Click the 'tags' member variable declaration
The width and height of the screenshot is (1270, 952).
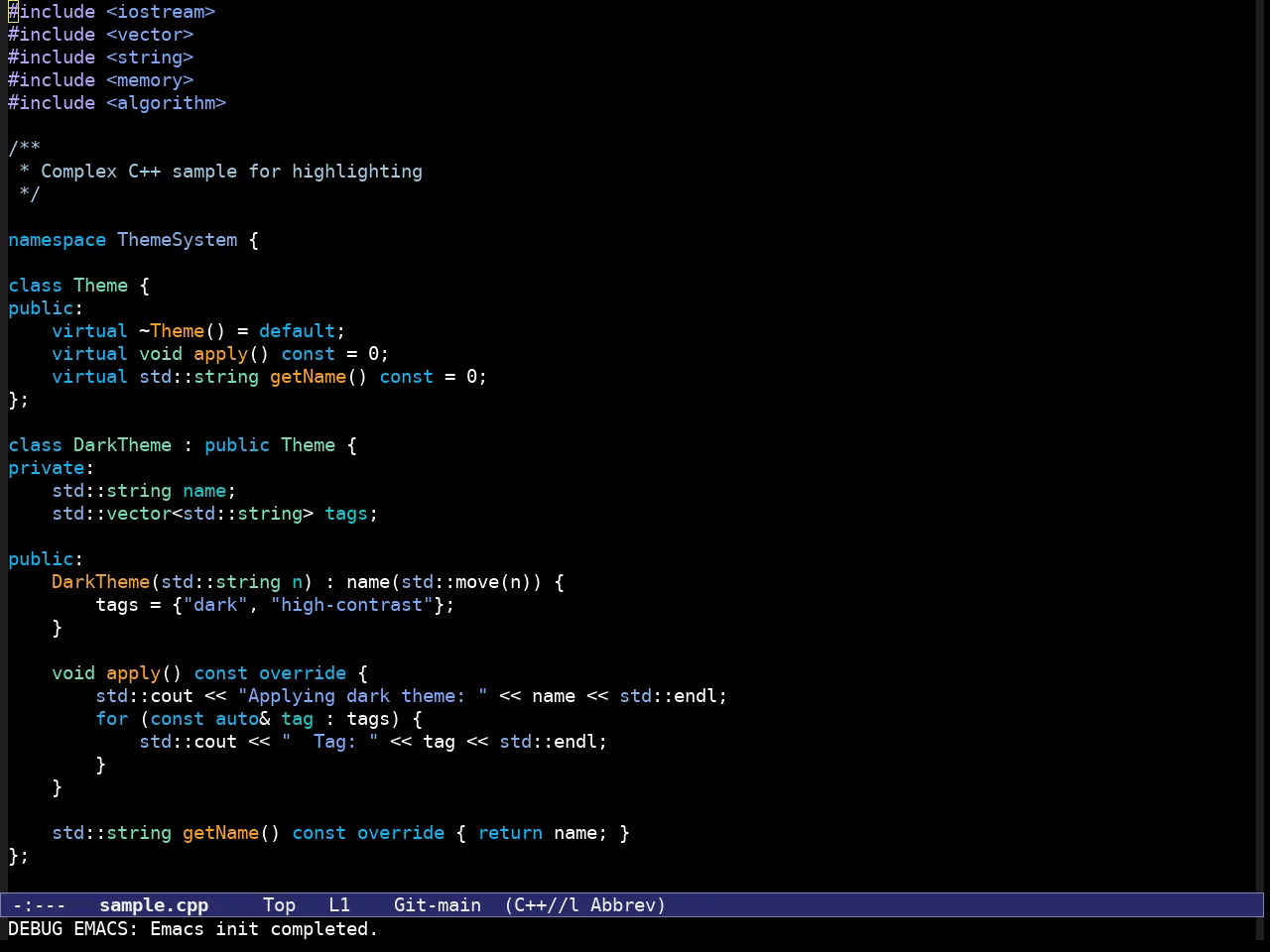[346, 514]
